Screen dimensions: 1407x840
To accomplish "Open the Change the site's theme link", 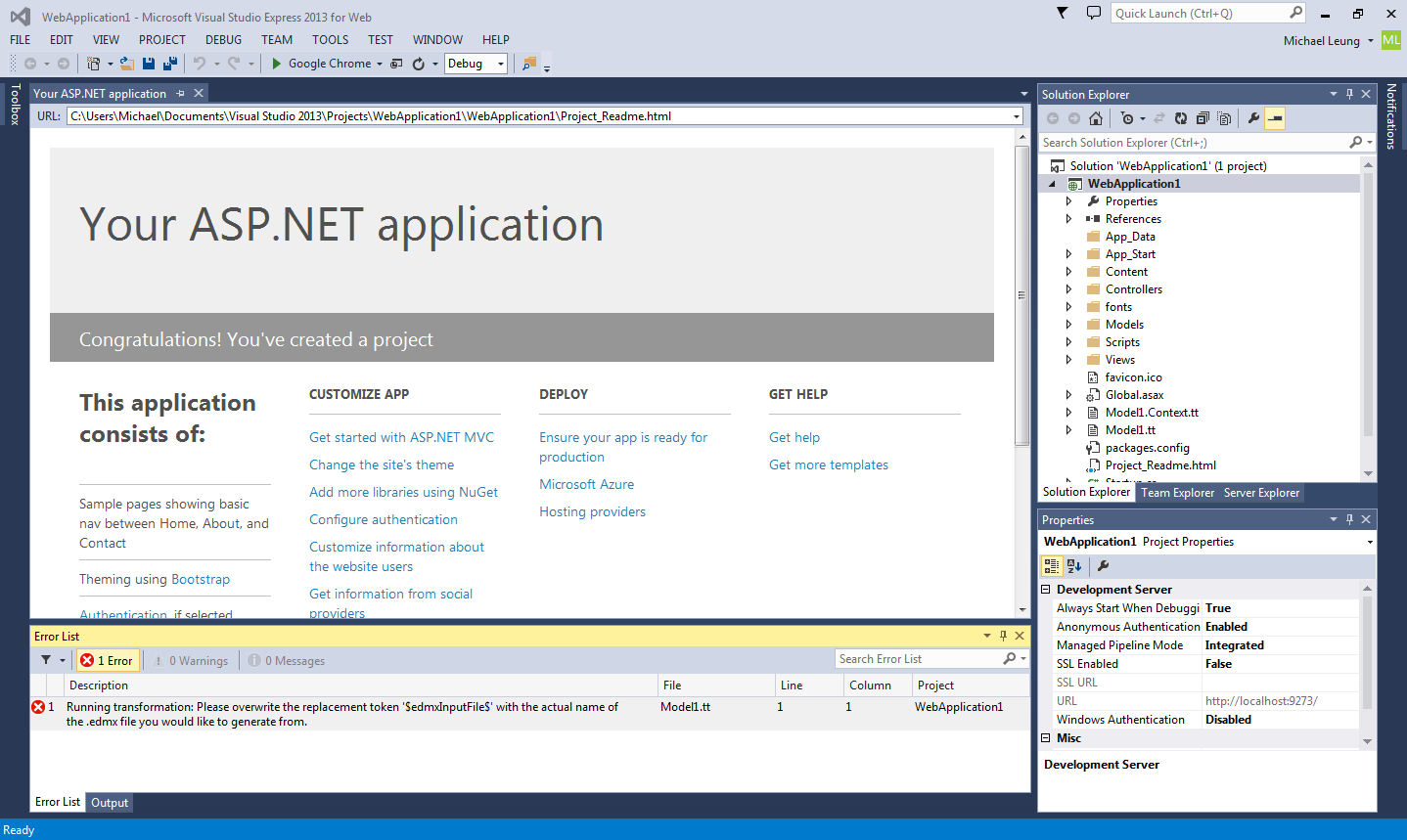I will 382,464.
